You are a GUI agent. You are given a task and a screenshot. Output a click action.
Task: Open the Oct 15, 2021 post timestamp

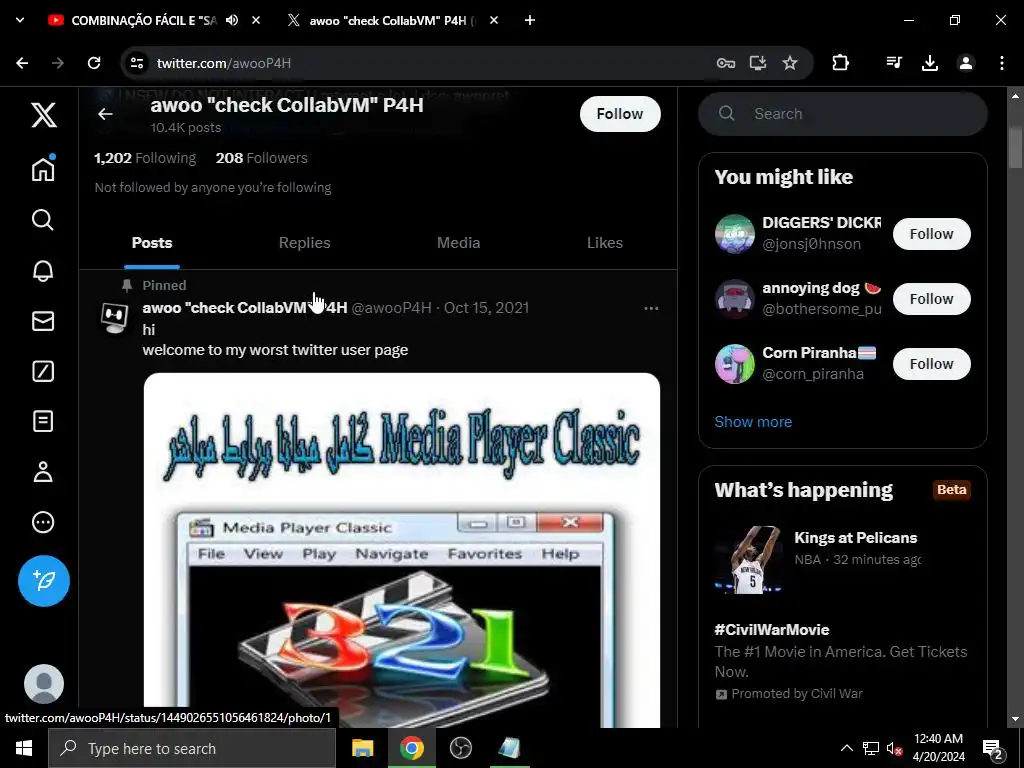click(487, 308)
